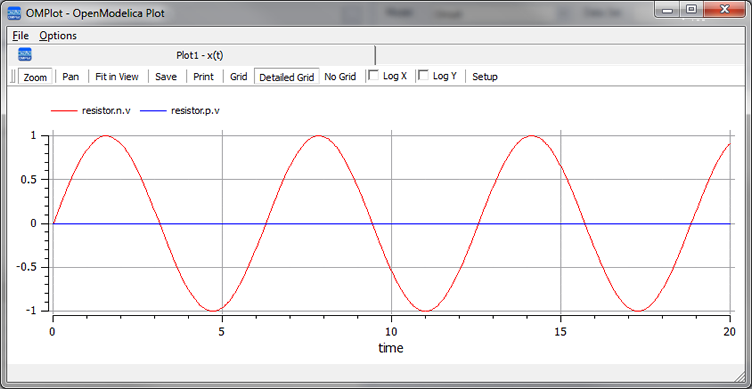The height and width of the screenshot is (389, 752).
Task: Turn off grid with No Grid
Action: 340,77
